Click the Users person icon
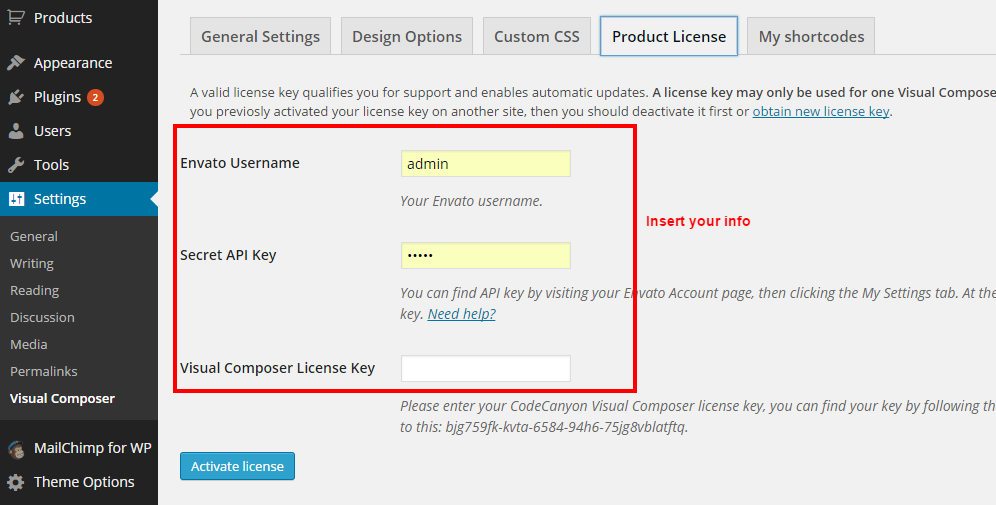996x505 pixels. (x=16, y=131)
